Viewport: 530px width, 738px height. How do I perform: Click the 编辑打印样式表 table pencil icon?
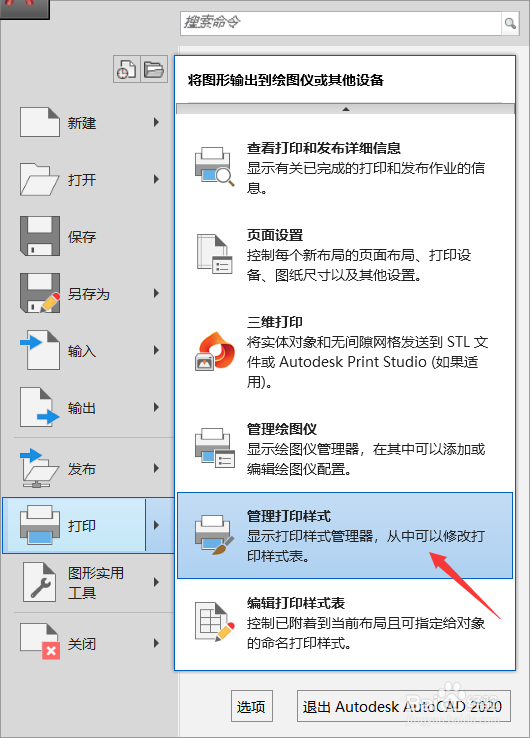[215, 622]
